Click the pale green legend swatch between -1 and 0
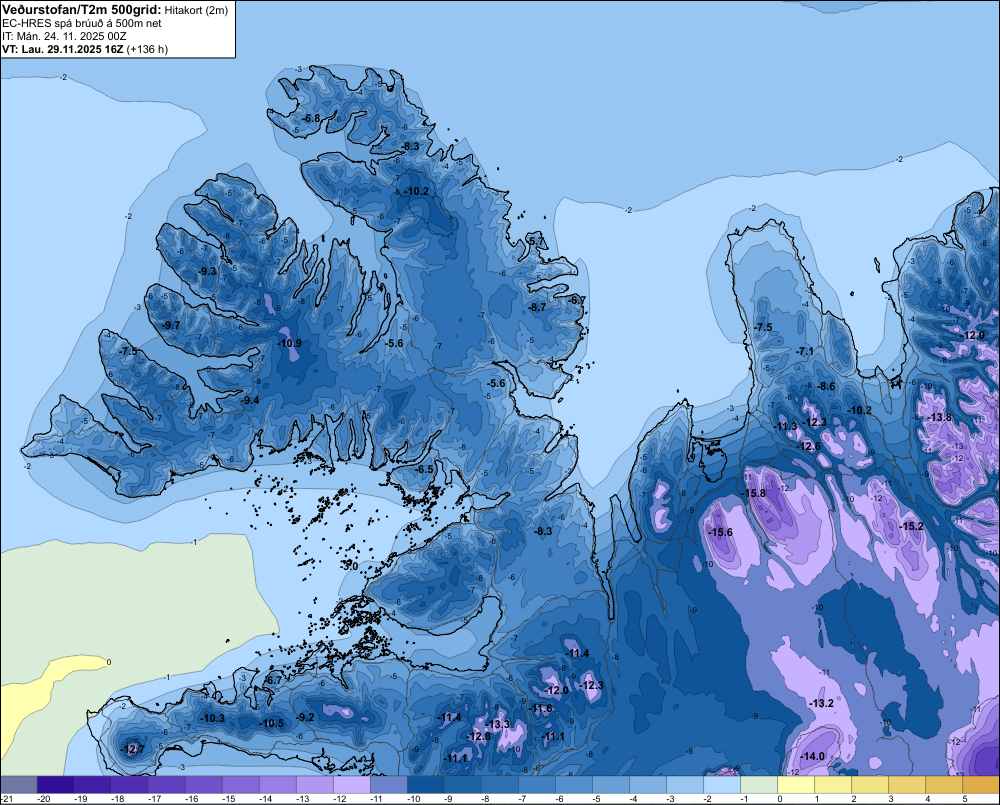 tap(759, 784)
